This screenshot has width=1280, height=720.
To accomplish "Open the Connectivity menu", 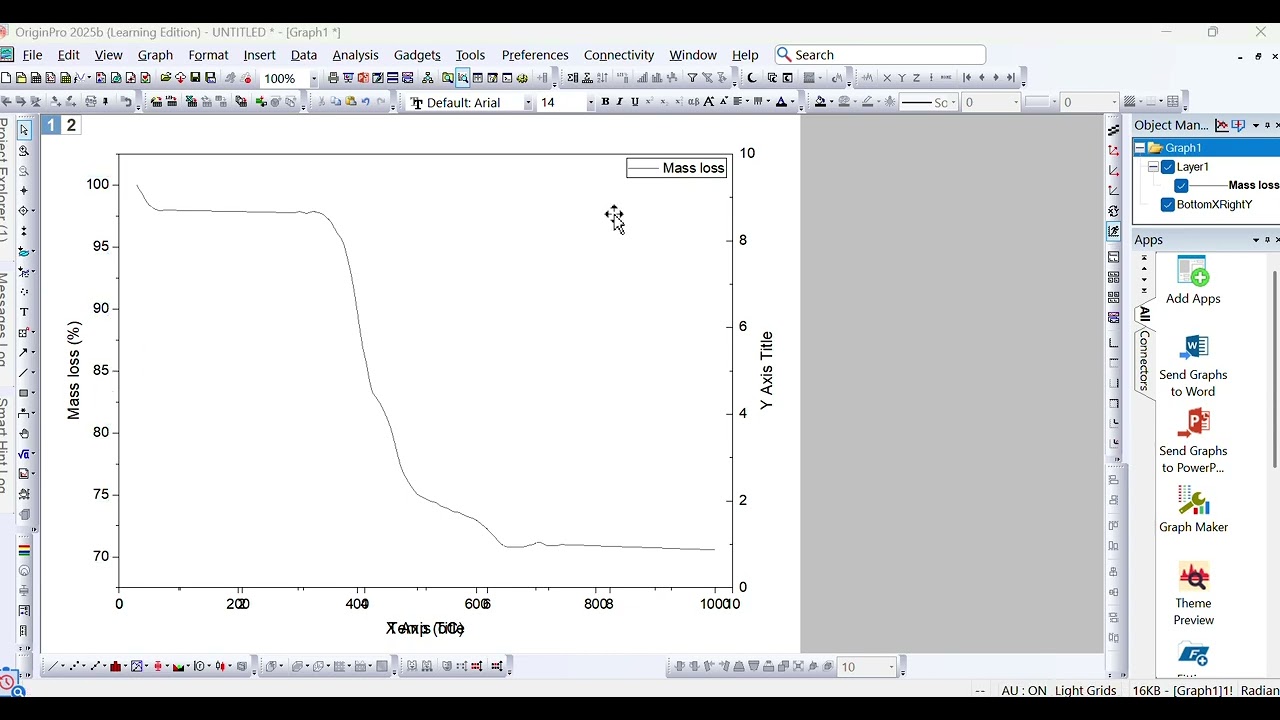I will 619,55.
